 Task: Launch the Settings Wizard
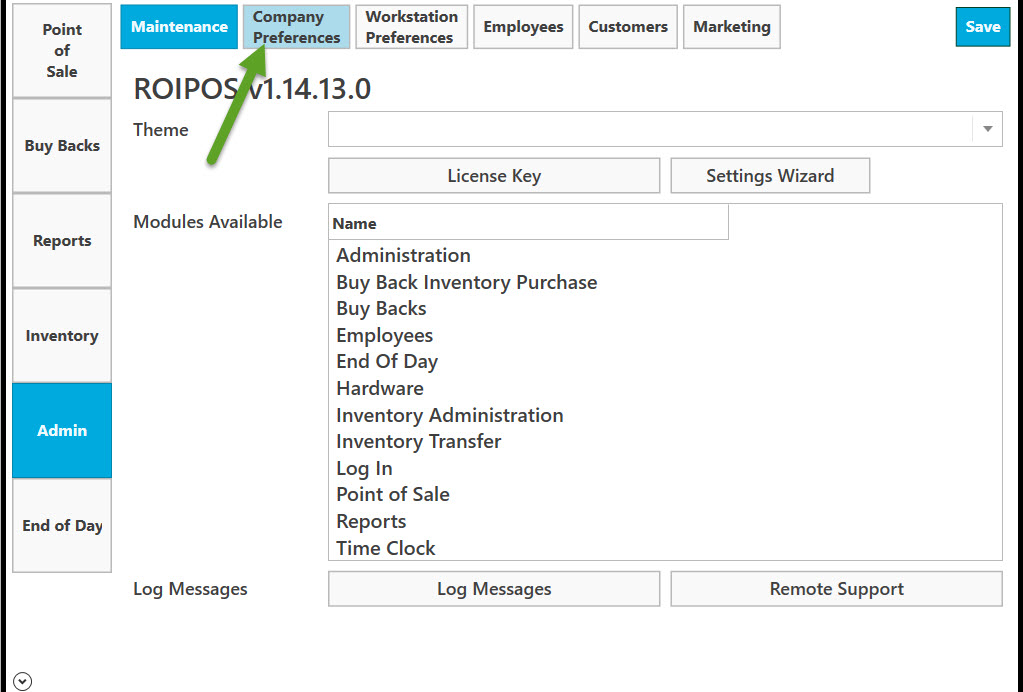(x=770, y=175)
